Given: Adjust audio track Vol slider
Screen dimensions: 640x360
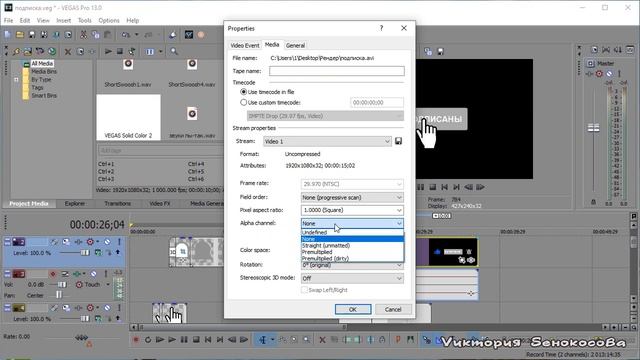Looking at the screenshot, I should pos(62,284).
